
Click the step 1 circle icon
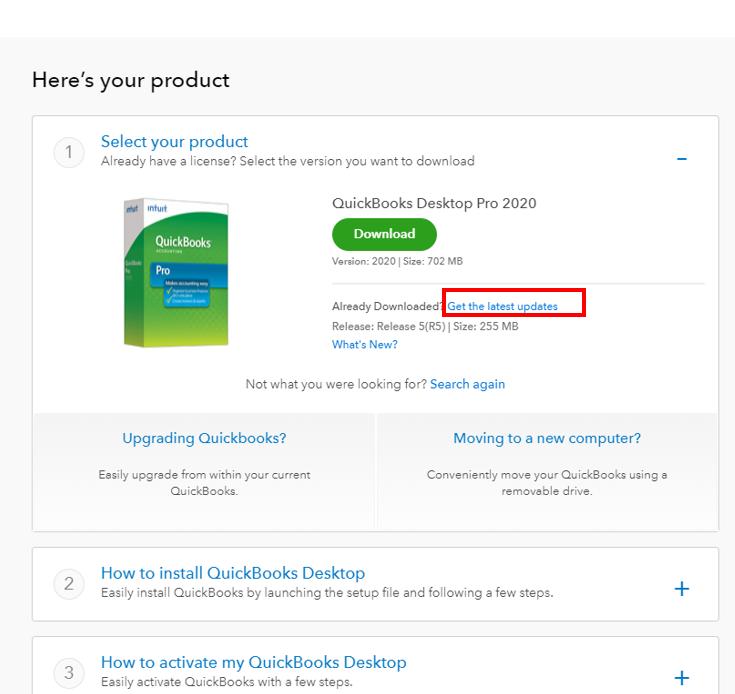[x=69, y=152]
